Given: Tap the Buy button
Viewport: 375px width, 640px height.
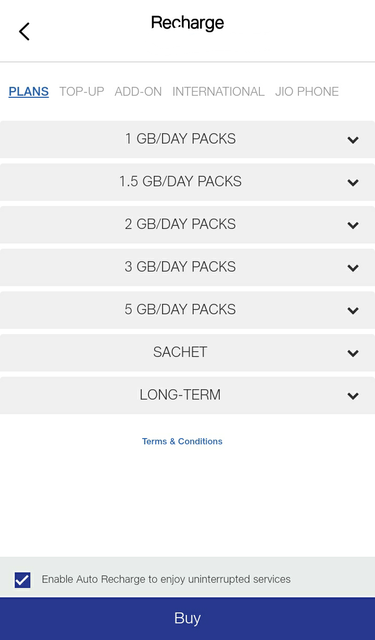Looking at the screenshot, I should point(187,618).
